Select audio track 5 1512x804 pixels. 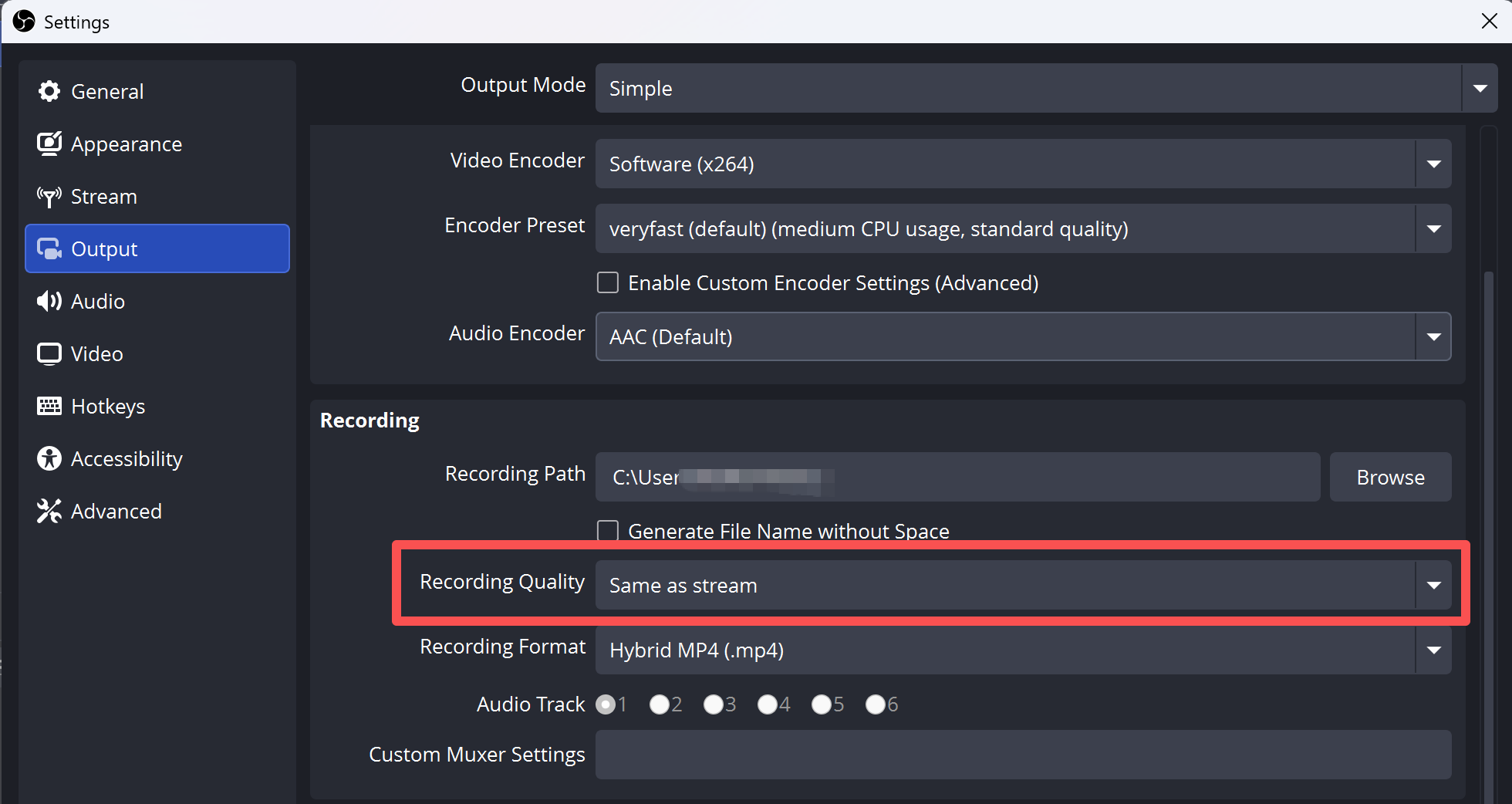coord(822,704)
